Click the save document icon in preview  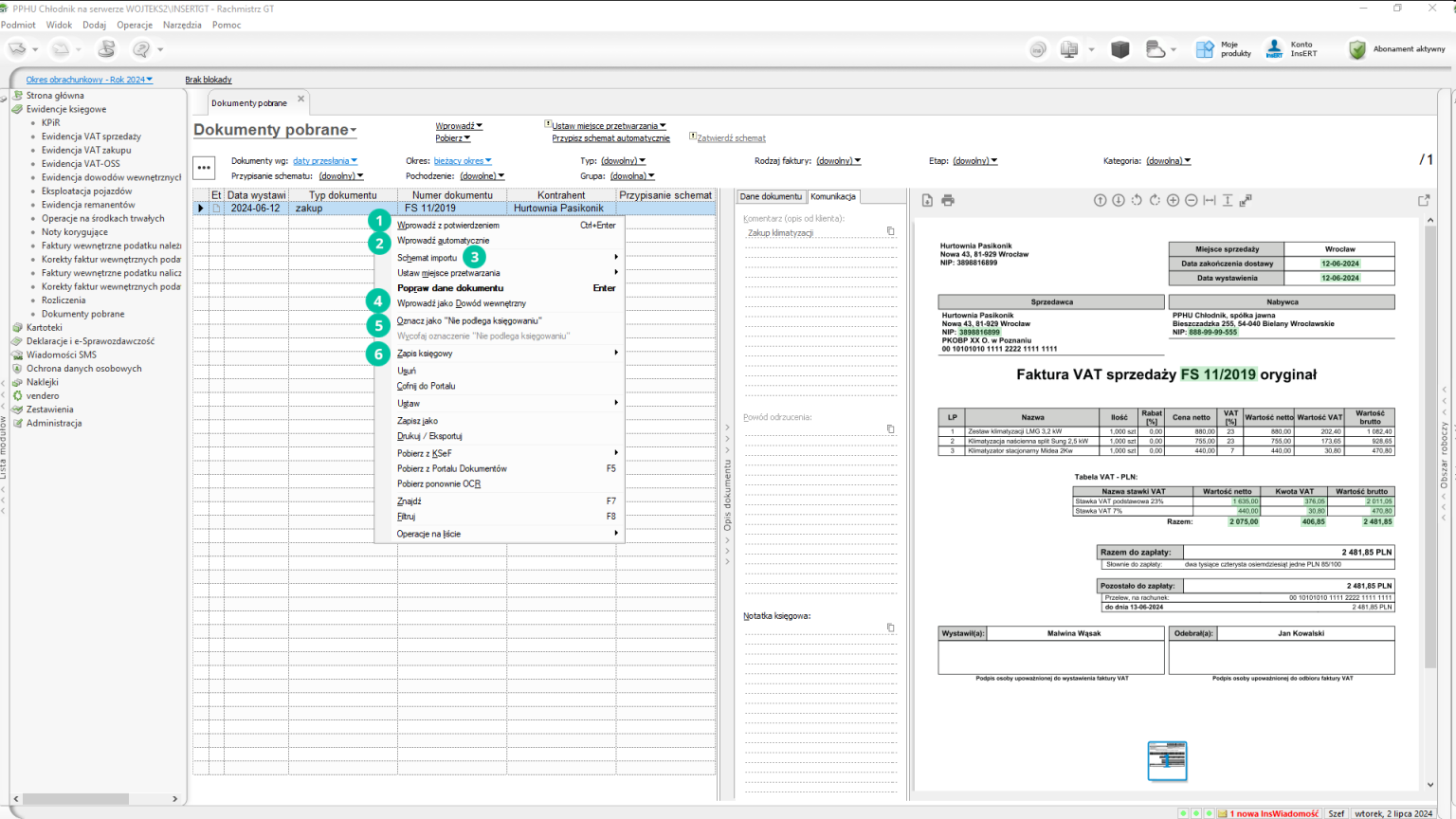click(x=927, y=200)
